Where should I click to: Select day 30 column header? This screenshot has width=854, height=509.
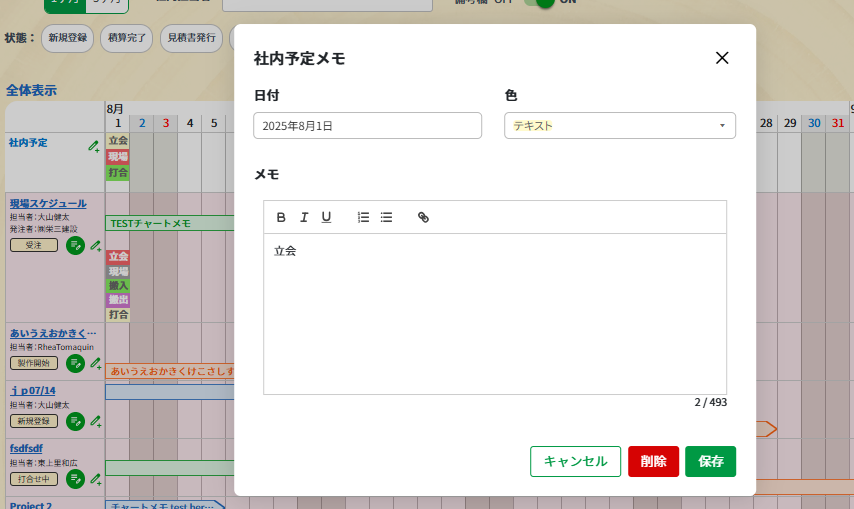click(x=814, y=123)
